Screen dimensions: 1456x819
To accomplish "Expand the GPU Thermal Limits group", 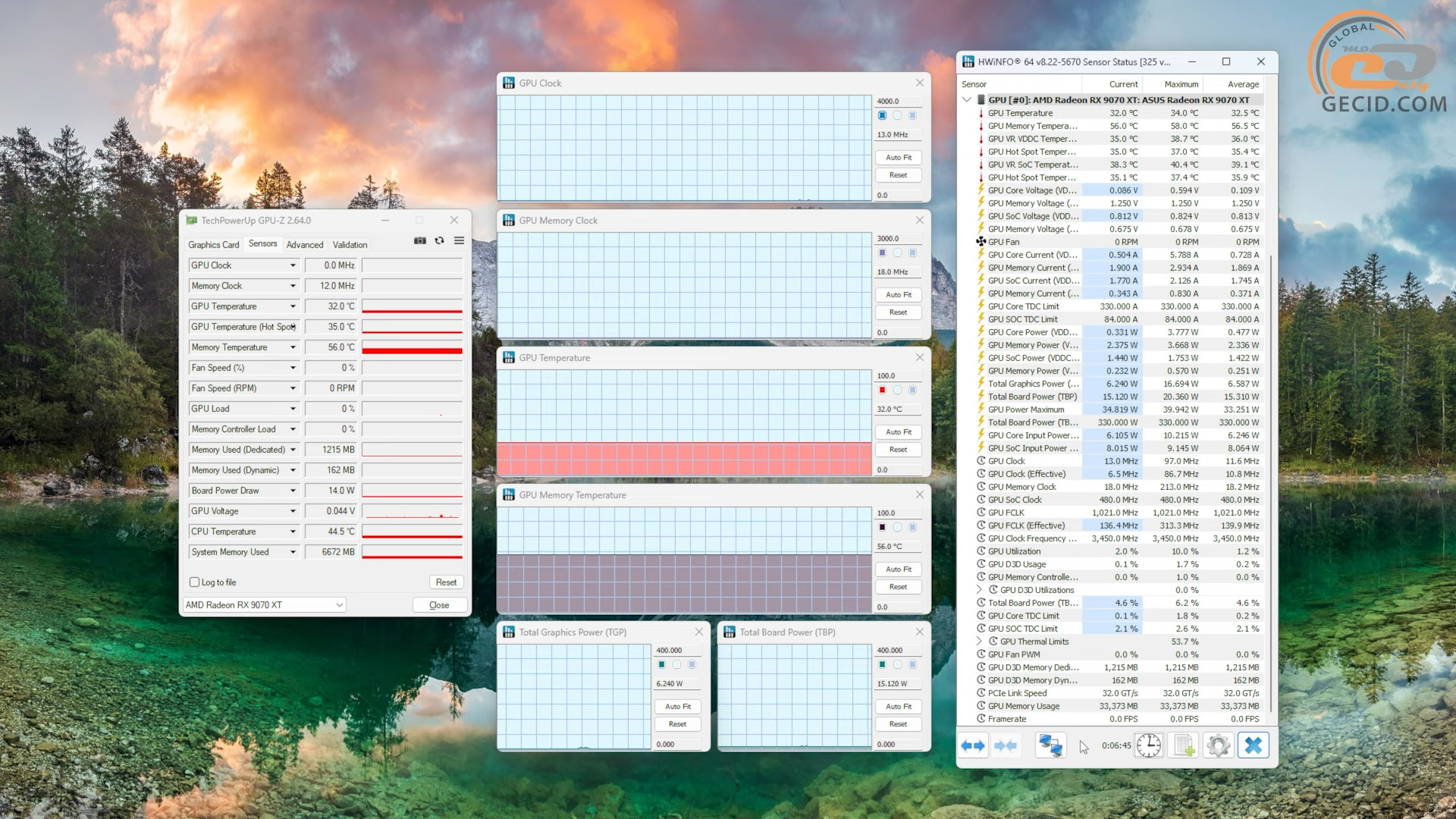I will click(x=979, y=642).
